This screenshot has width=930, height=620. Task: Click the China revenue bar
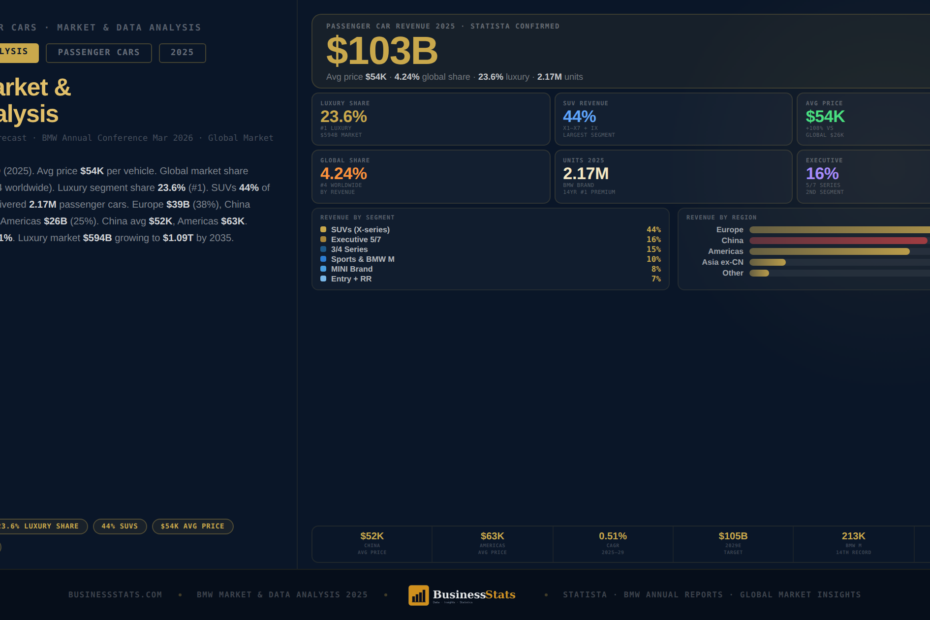[838, 240]
